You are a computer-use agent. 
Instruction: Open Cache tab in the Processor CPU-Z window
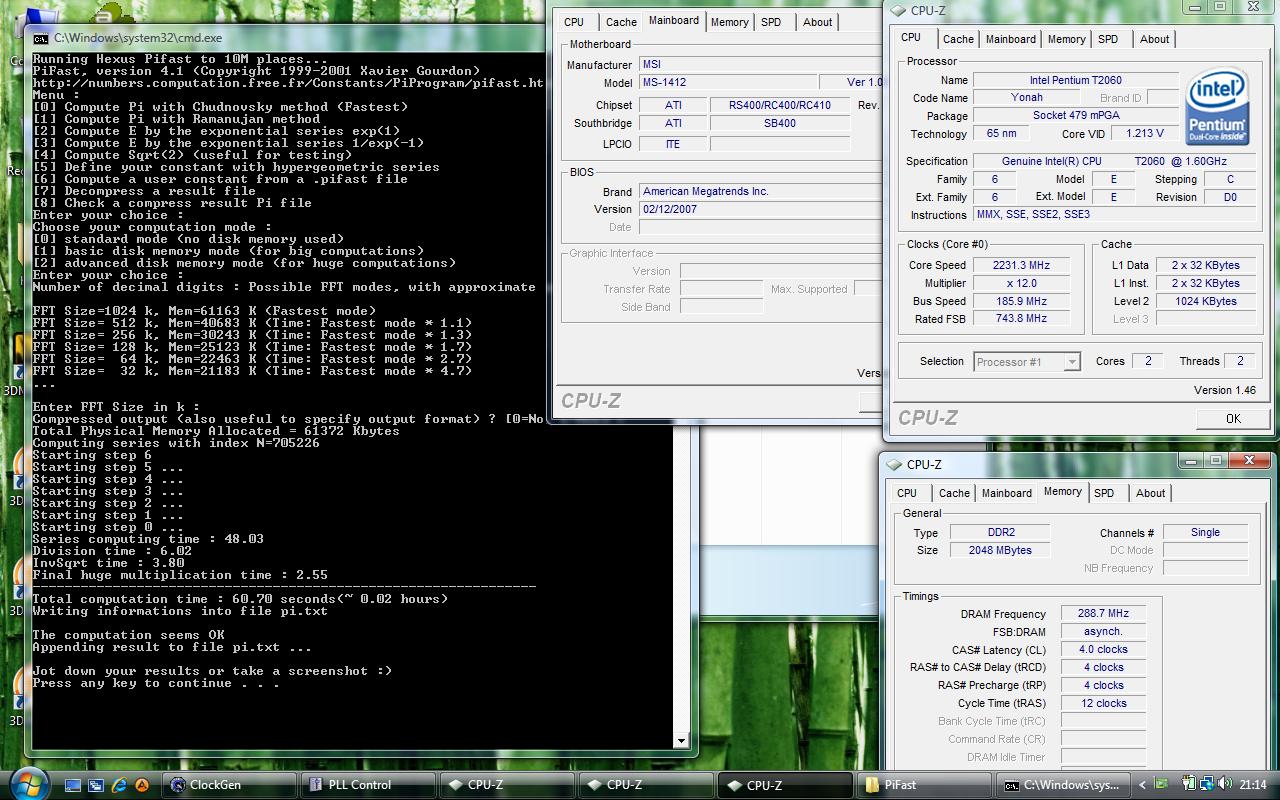pos(958,39)
